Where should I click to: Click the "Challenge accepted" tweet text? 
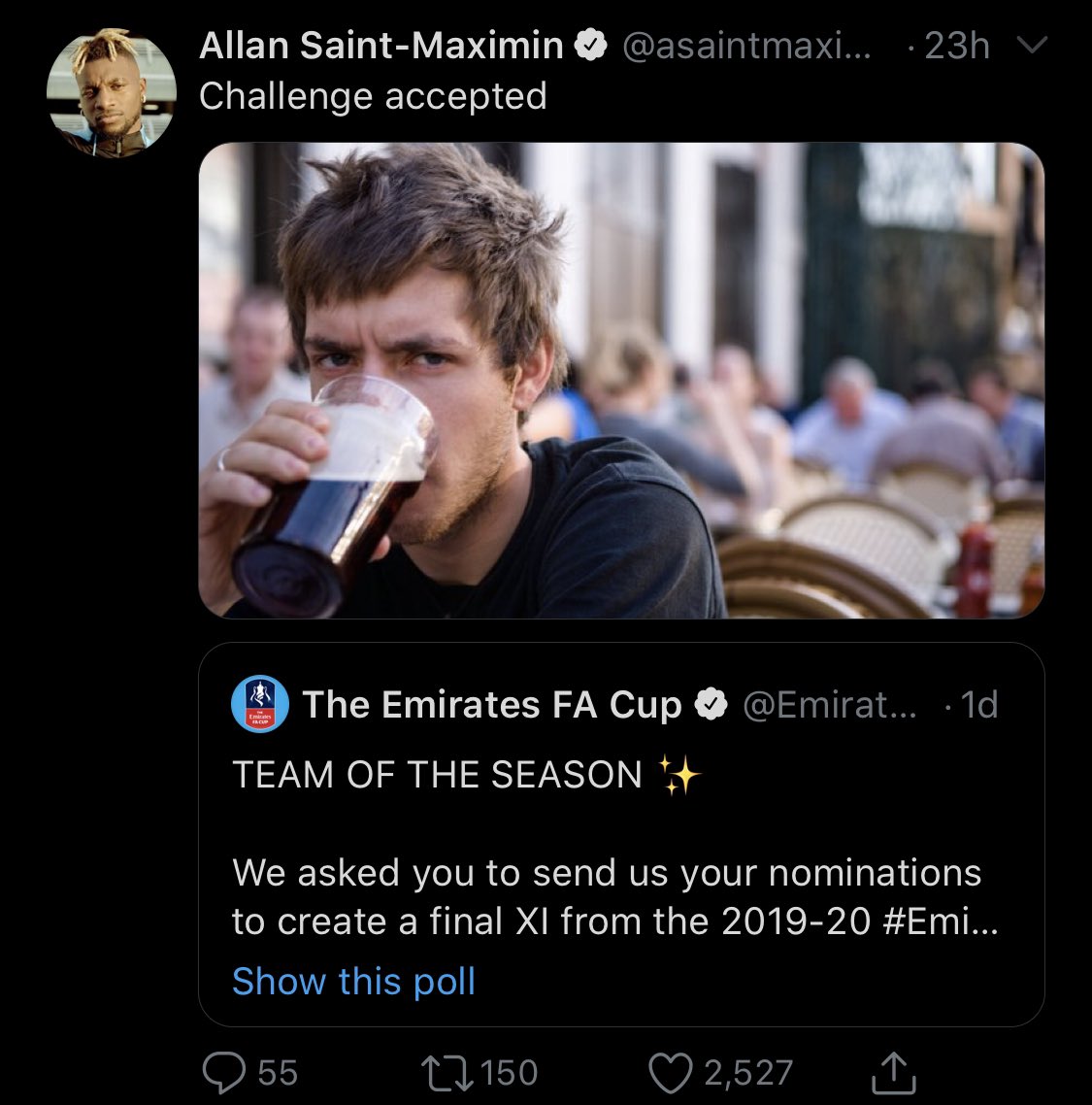[373, 96]
